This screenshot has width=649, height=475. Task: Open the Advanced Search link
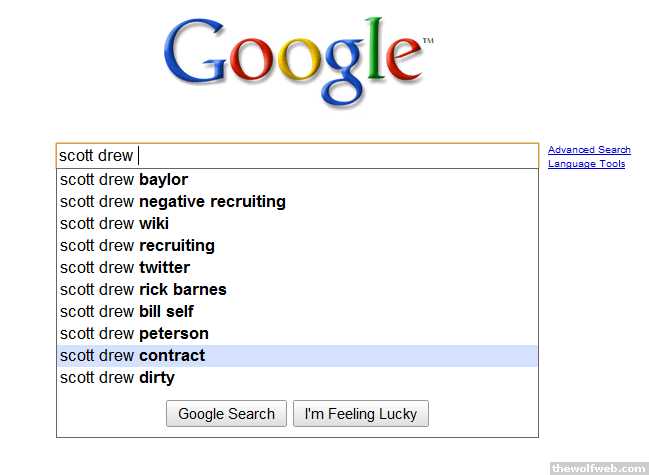(589, 150)
